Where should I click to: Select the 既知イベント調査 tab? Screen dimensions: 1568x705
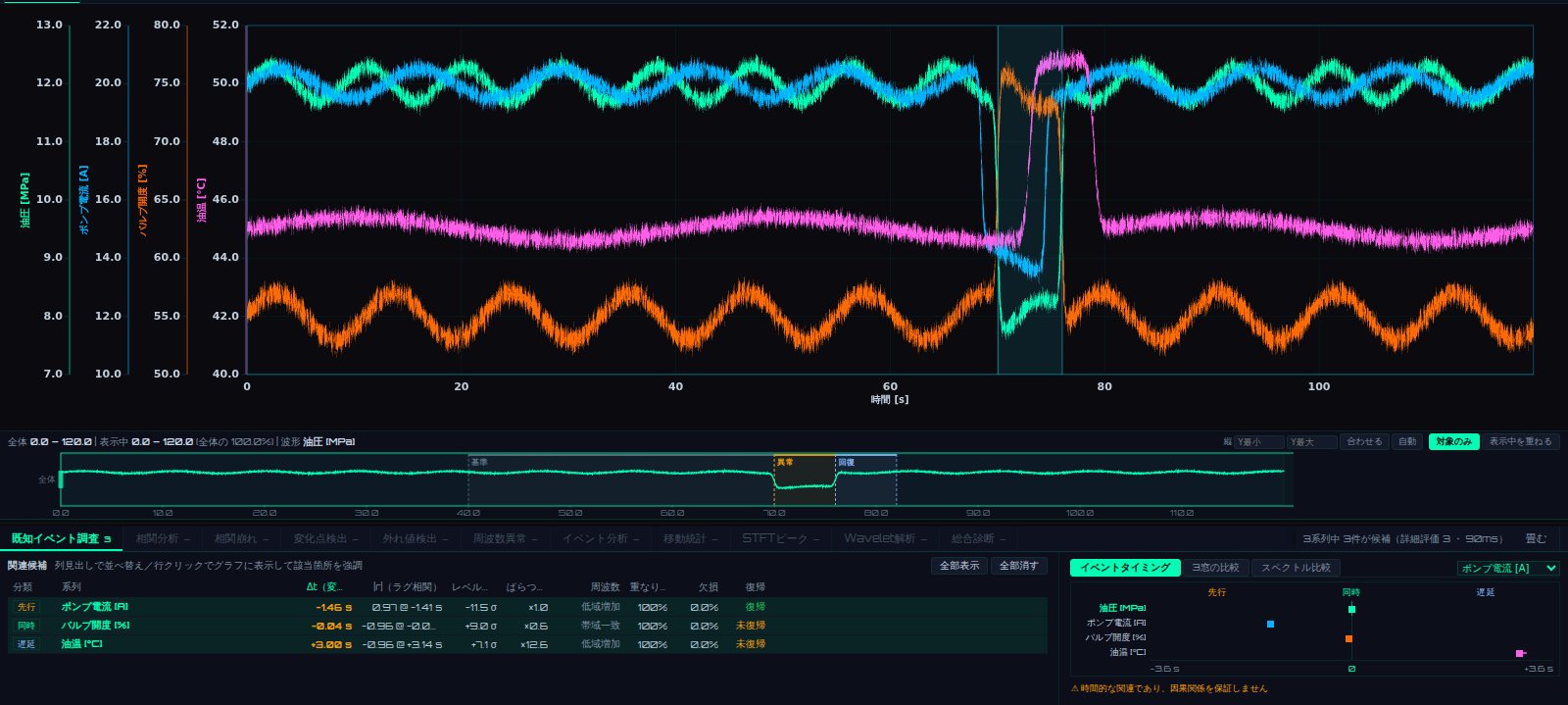click(61, 538)
